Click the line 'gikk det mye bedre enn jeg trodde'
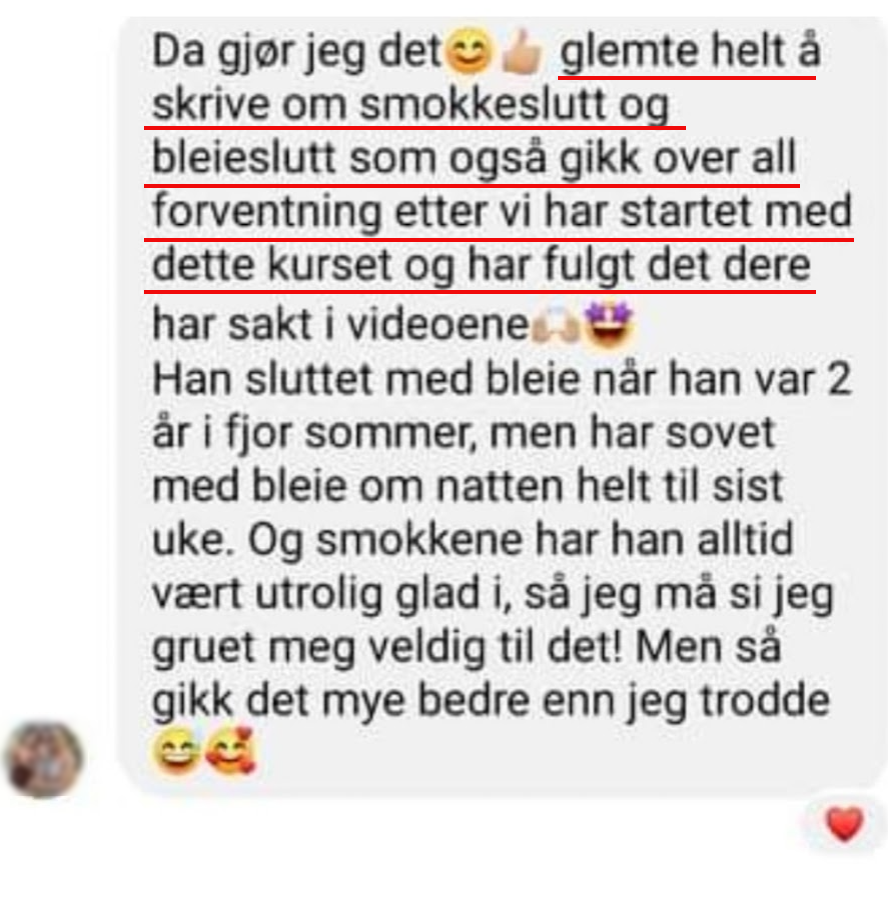This screenshot has width=888, height=898. [491, 702]
